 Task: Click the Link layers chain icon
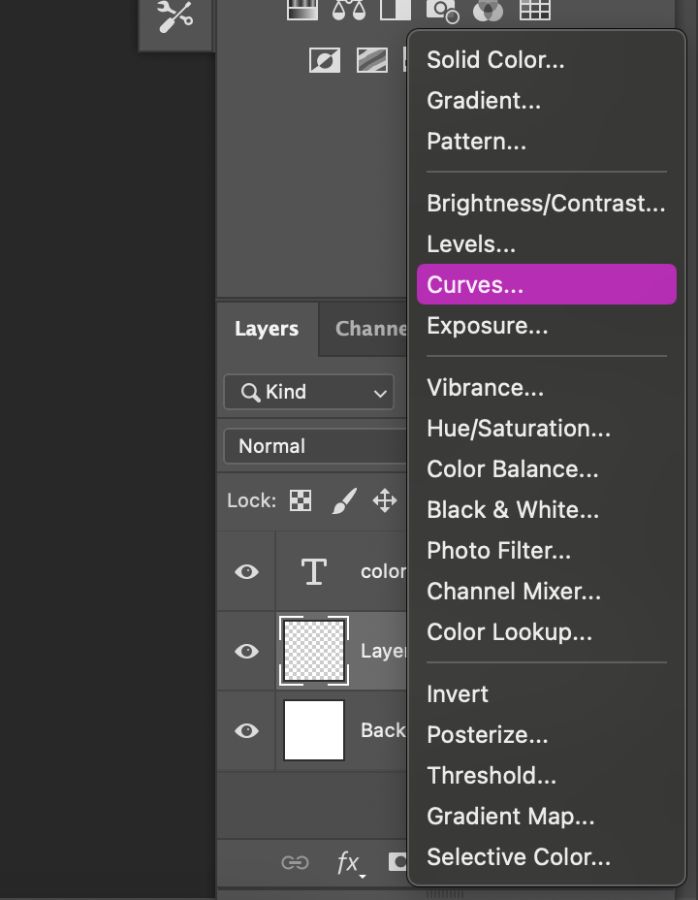[x=295, y=863]
